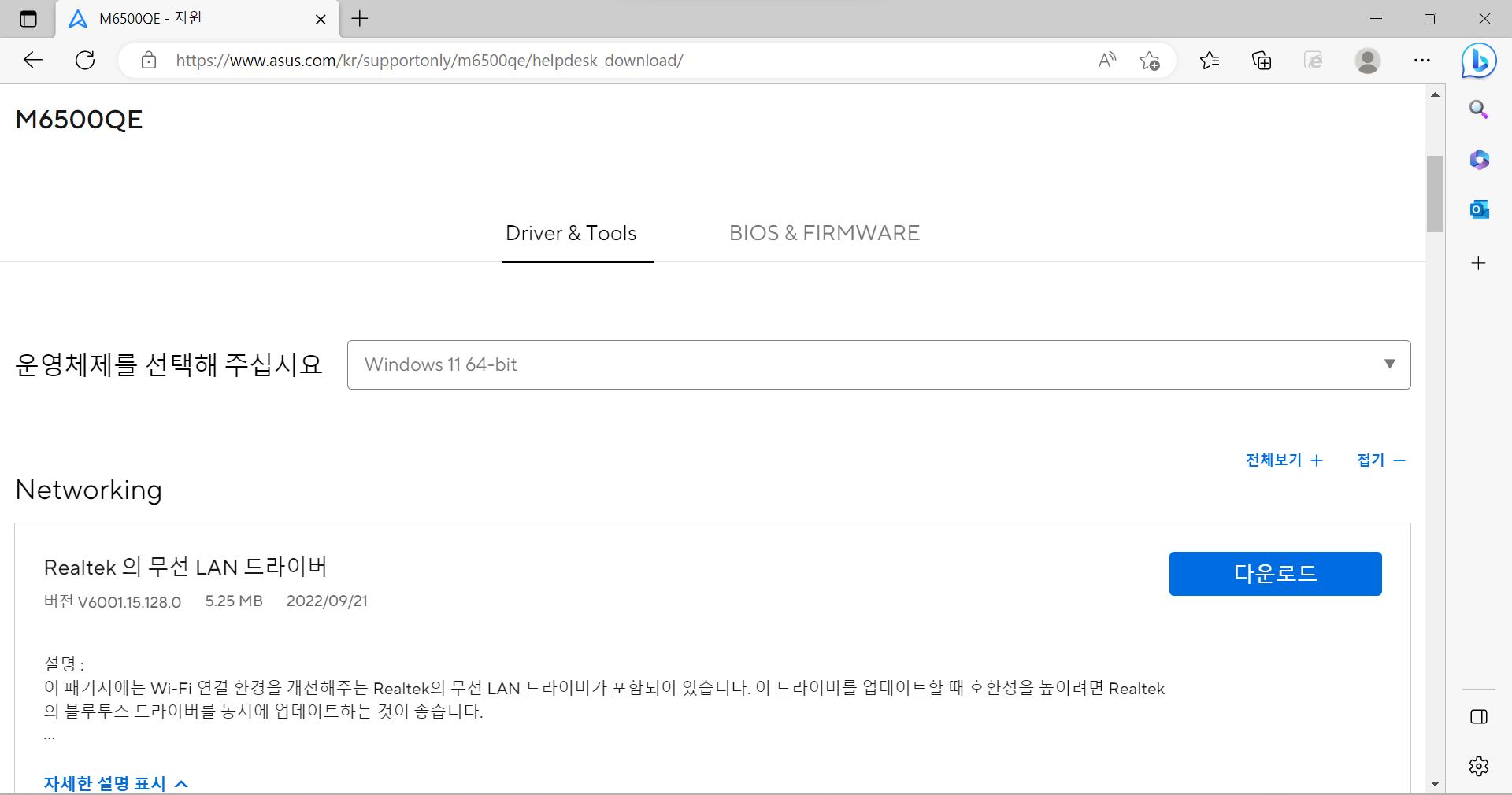Select the M6500QE - 지원 browser tab
Viewport: 1512px width, 795px height.
[197, 19]
